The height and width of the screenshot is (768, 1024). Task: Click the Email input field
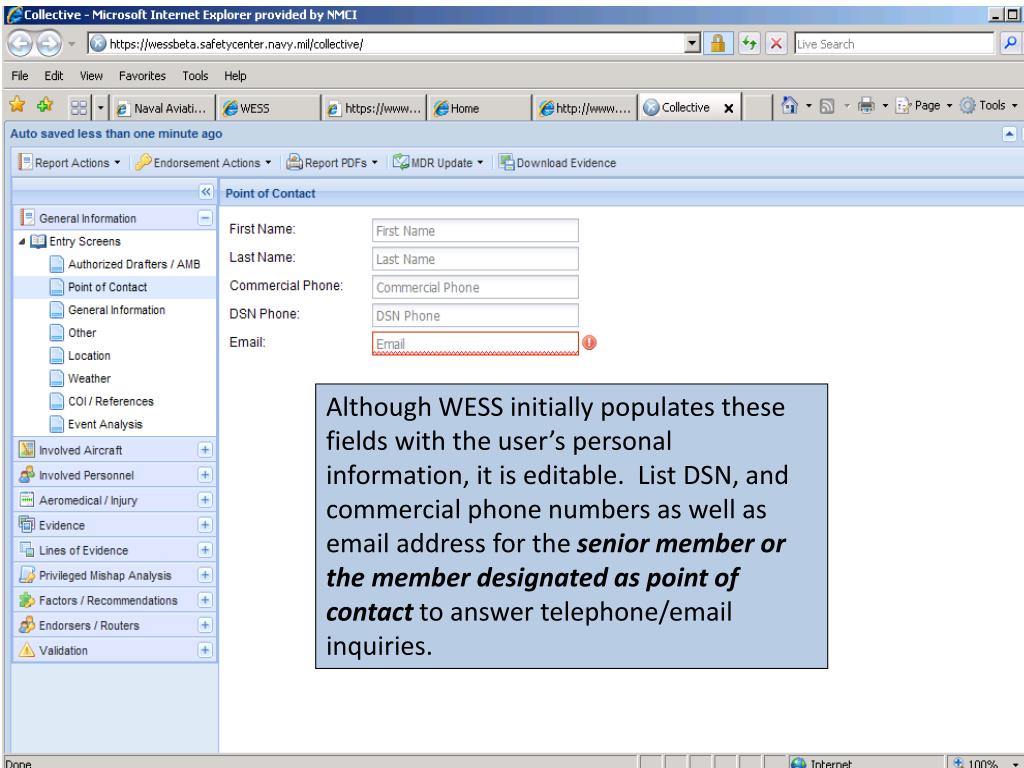pyautogui.click(x=475, y=344)
